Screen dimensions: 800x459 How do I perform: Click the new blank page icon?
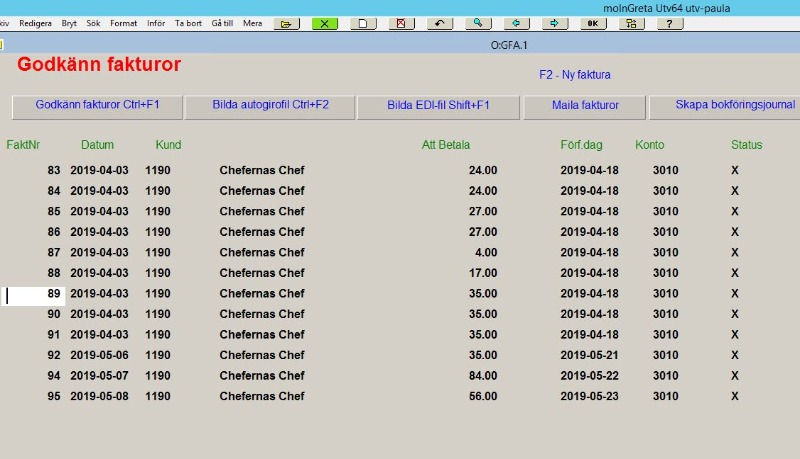tap(363, 23)
